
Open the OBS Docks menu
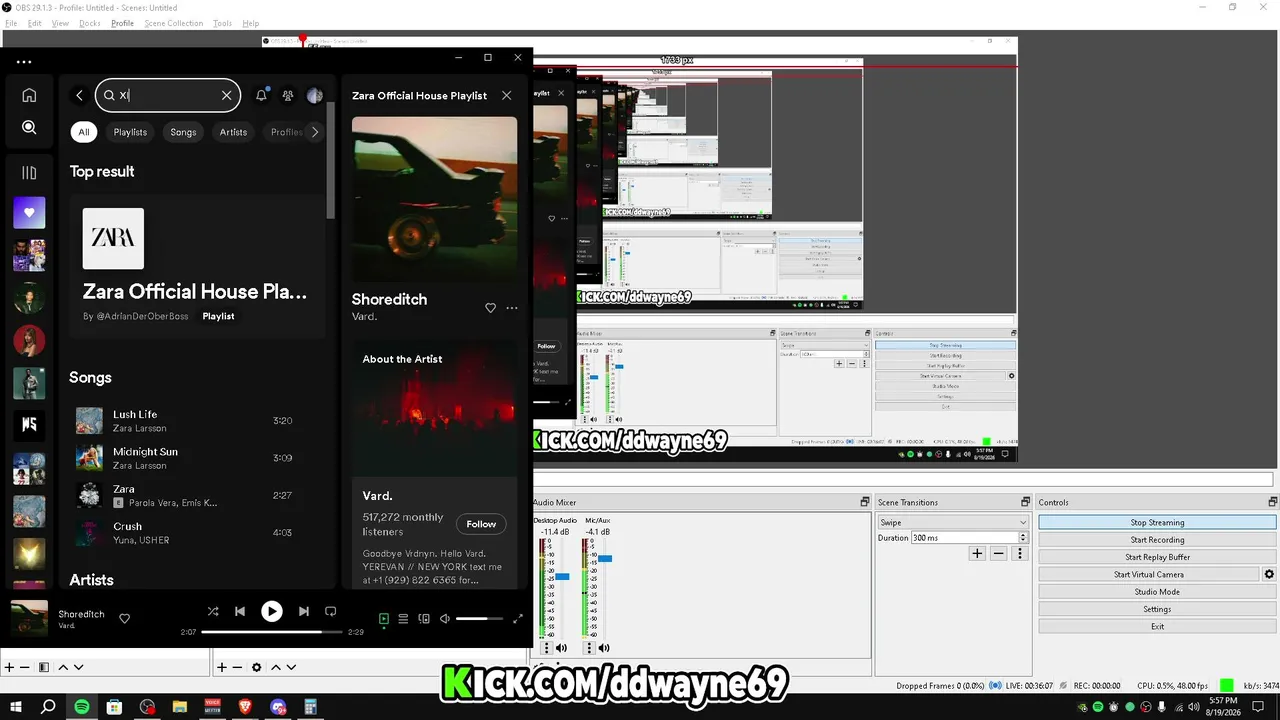pyautogui.click(x=90, y=23)
